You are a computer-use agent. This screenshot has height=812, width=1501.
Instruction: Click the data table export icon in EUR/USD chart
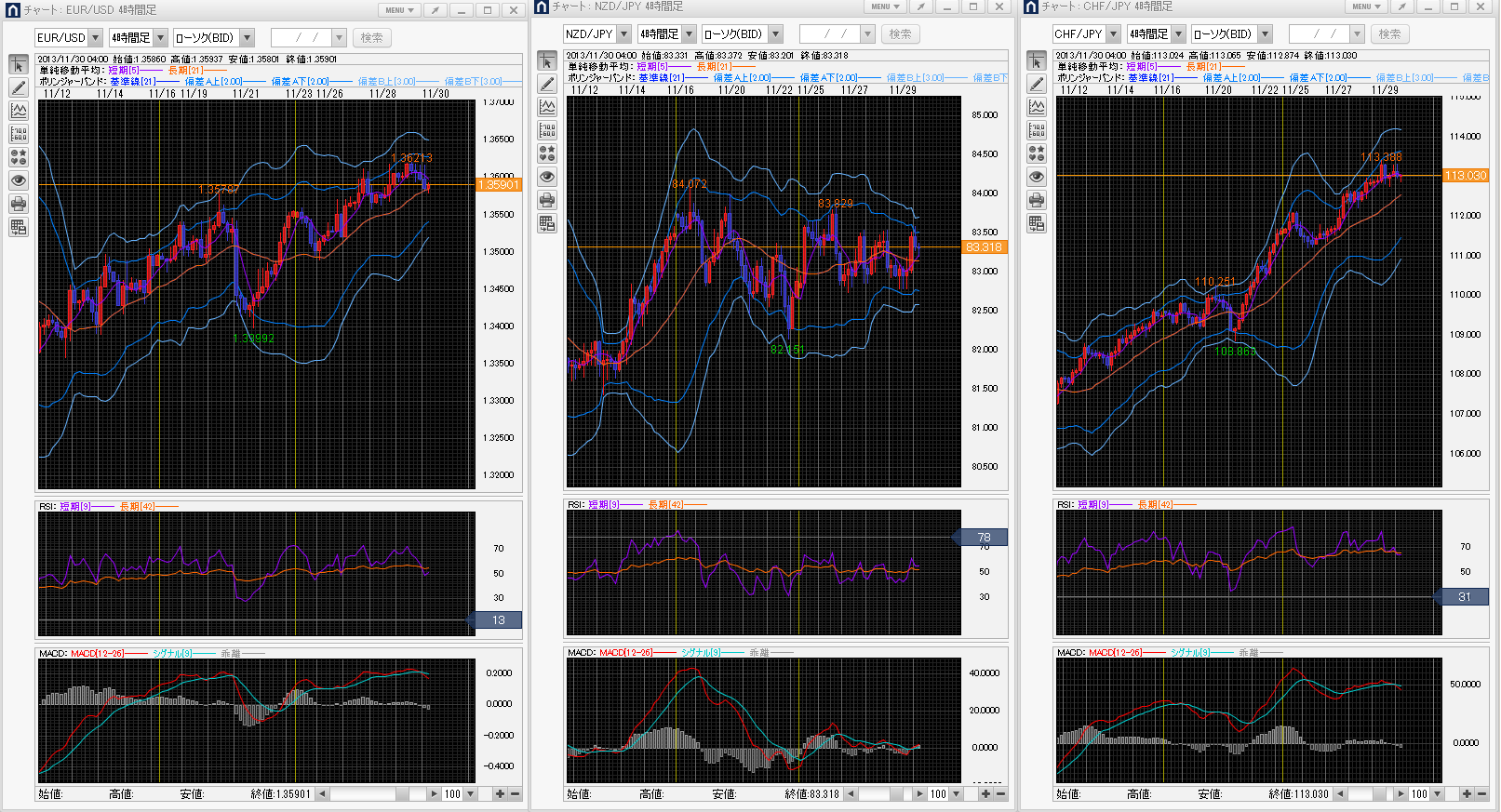coord(19,227)
